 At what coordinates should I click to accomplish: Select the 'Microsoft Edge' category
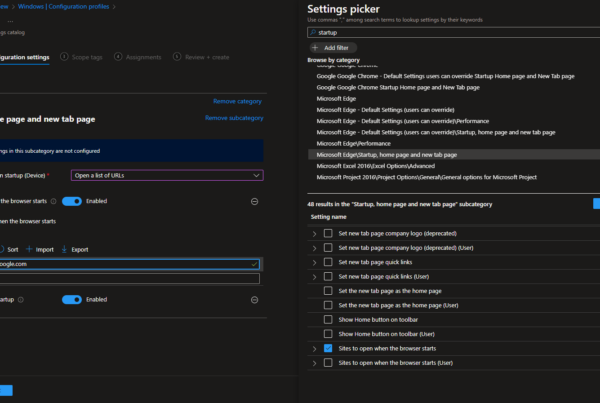pyautogui.click(x=336, y=99)
